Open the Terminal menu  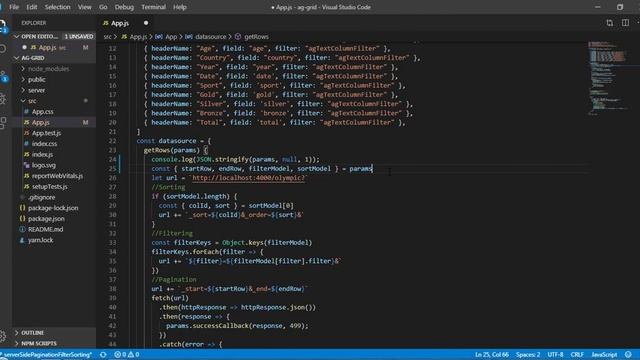coord(153,7)
